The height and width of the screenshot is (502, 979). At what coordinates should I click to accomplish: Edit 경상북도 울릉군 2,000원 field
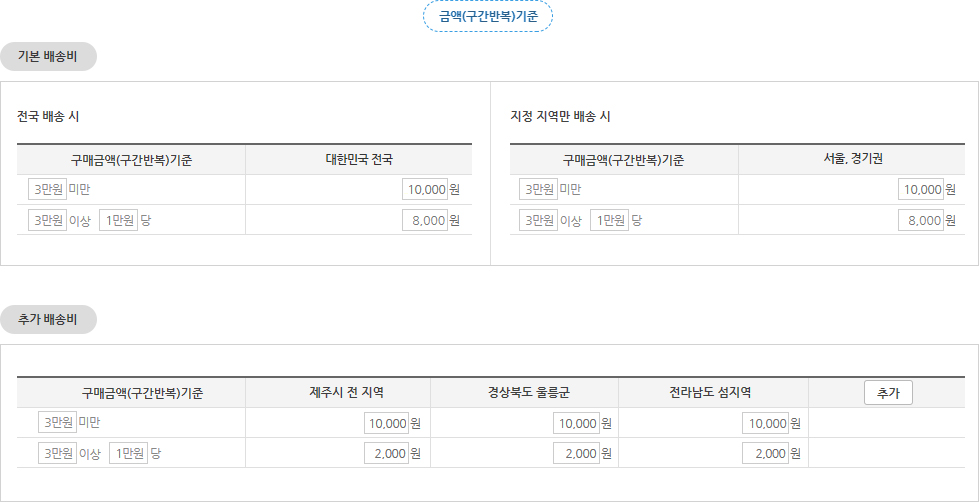click(x=576, y=453)
